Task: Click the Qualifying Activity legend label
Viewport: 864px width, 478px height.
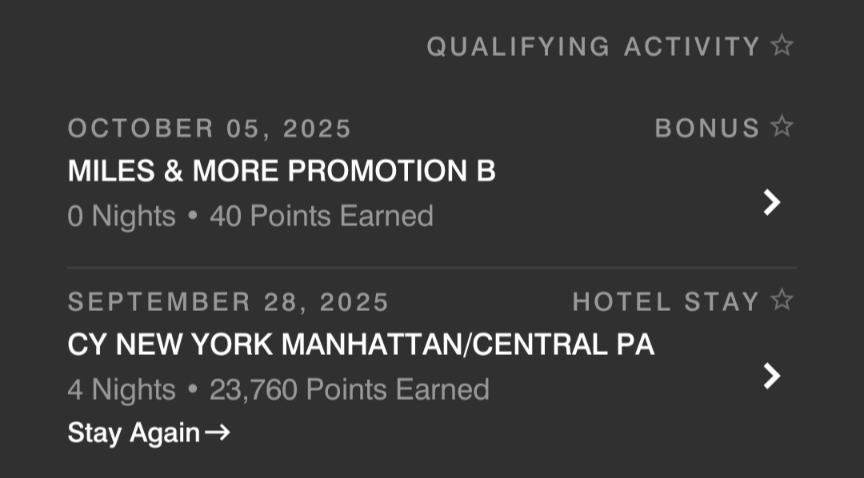Action: (x=593, y=46)
